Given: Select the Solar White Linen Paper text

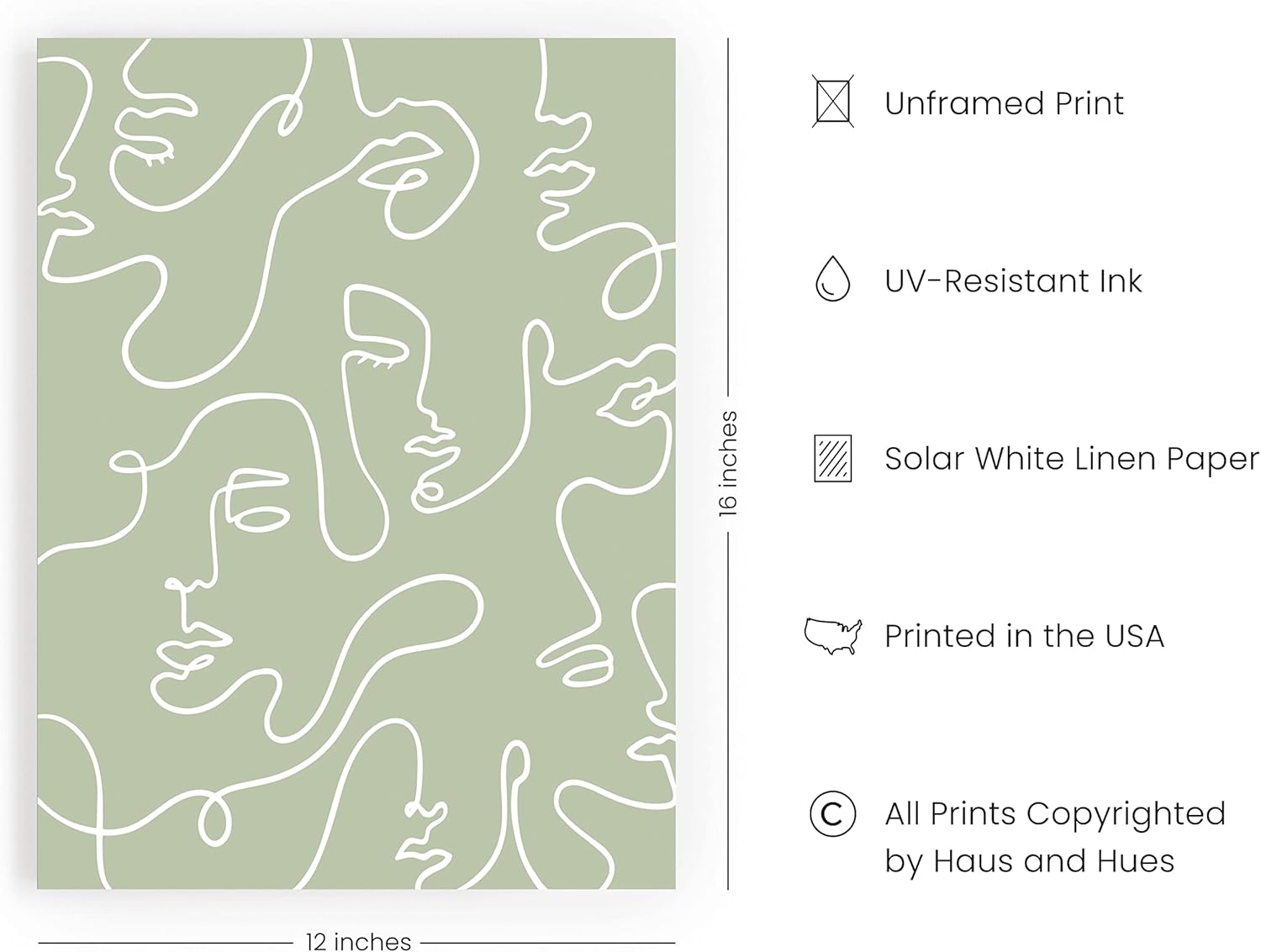Looking at the screenshot, I should [x=1072, y=459].
